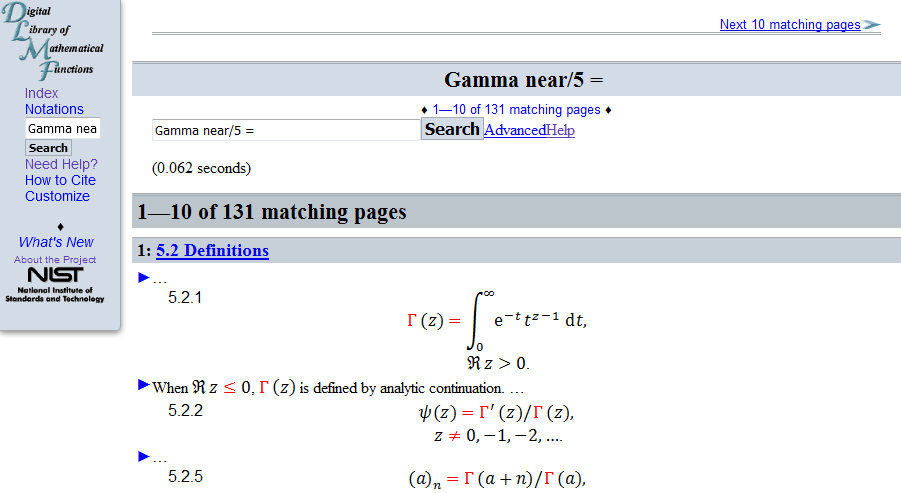Open the Advanced search link
Screen dimensions: 901x493
[x=515, y=130]
